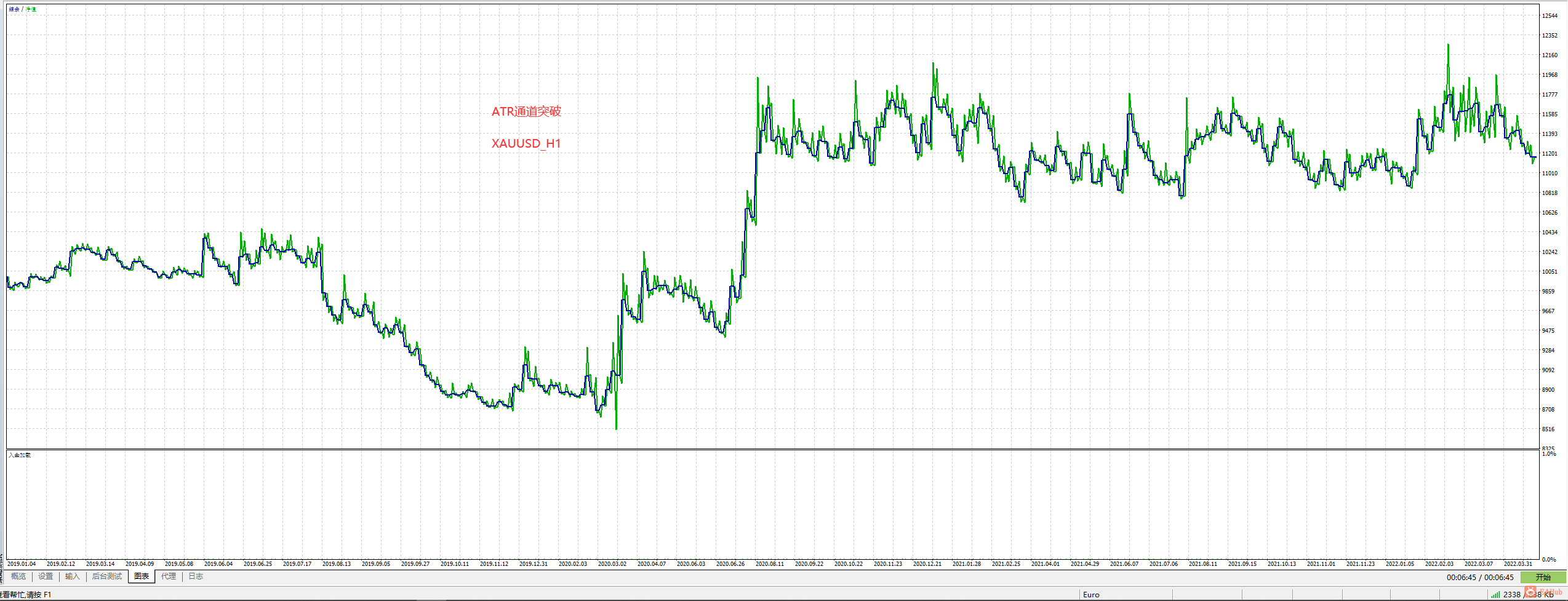Click the connection signal bars icon
The image size is (1568, 601).
coord(1495,594)
